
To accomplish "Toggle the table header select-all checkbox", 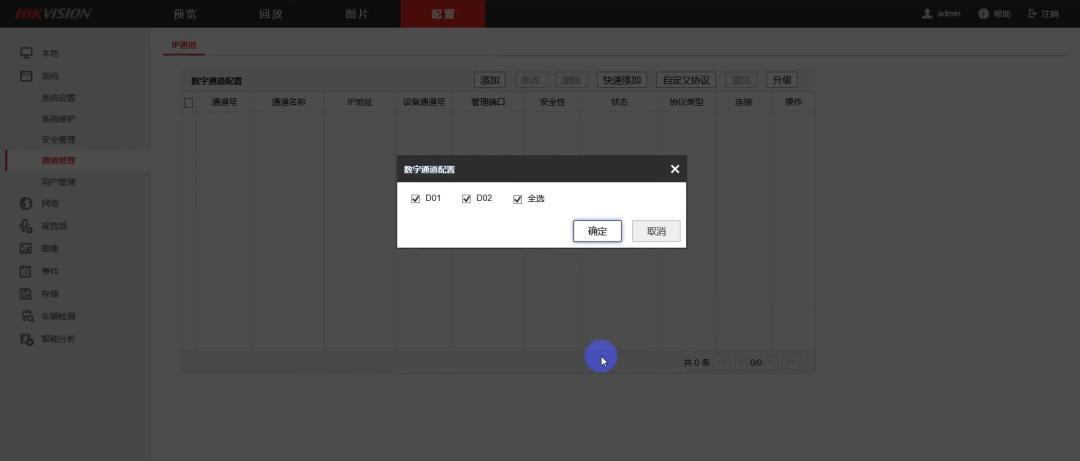I will pos(189,103).
